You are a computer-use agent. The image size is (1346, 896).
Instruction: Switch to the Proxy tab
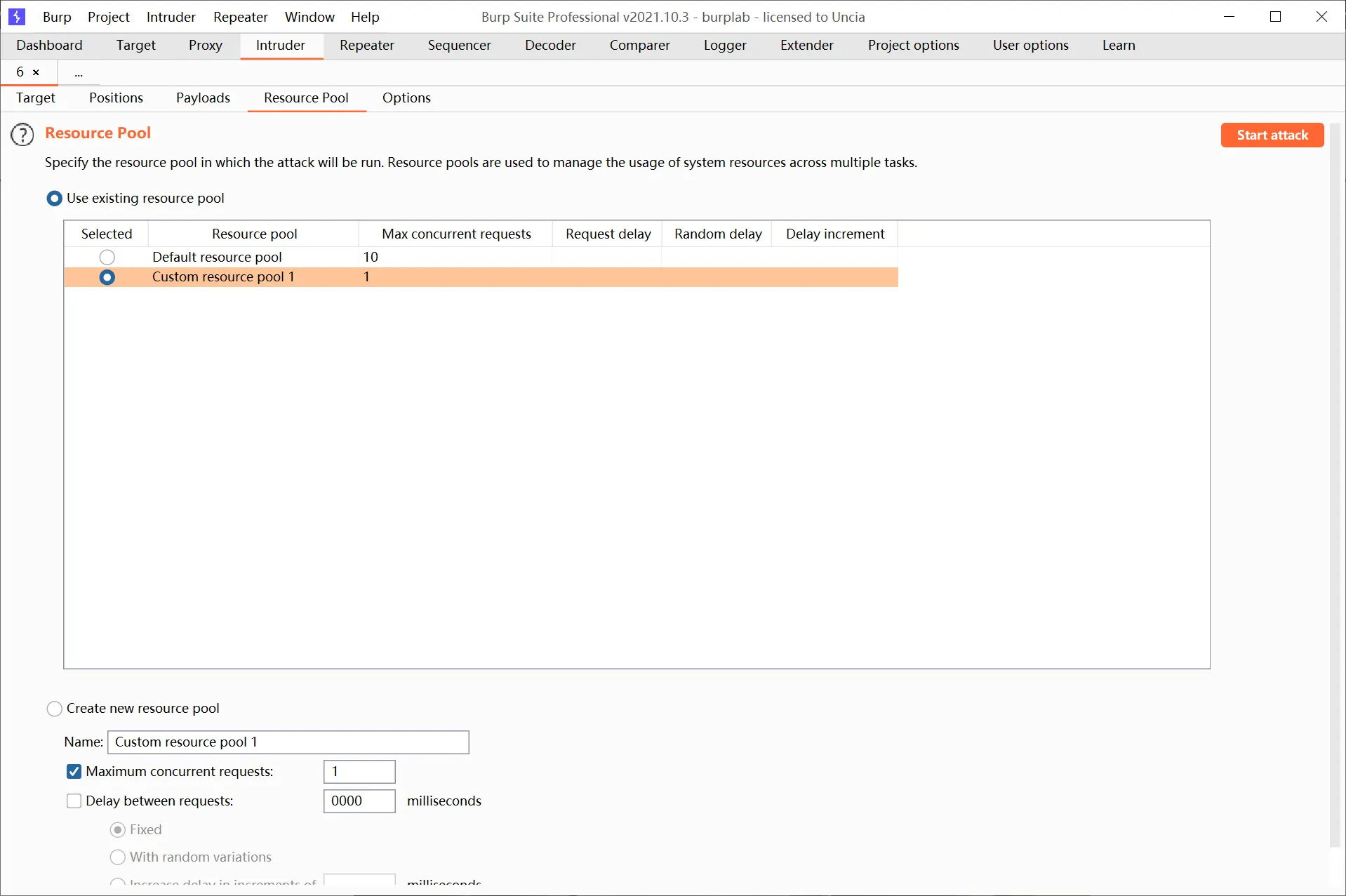click(206, 46)
